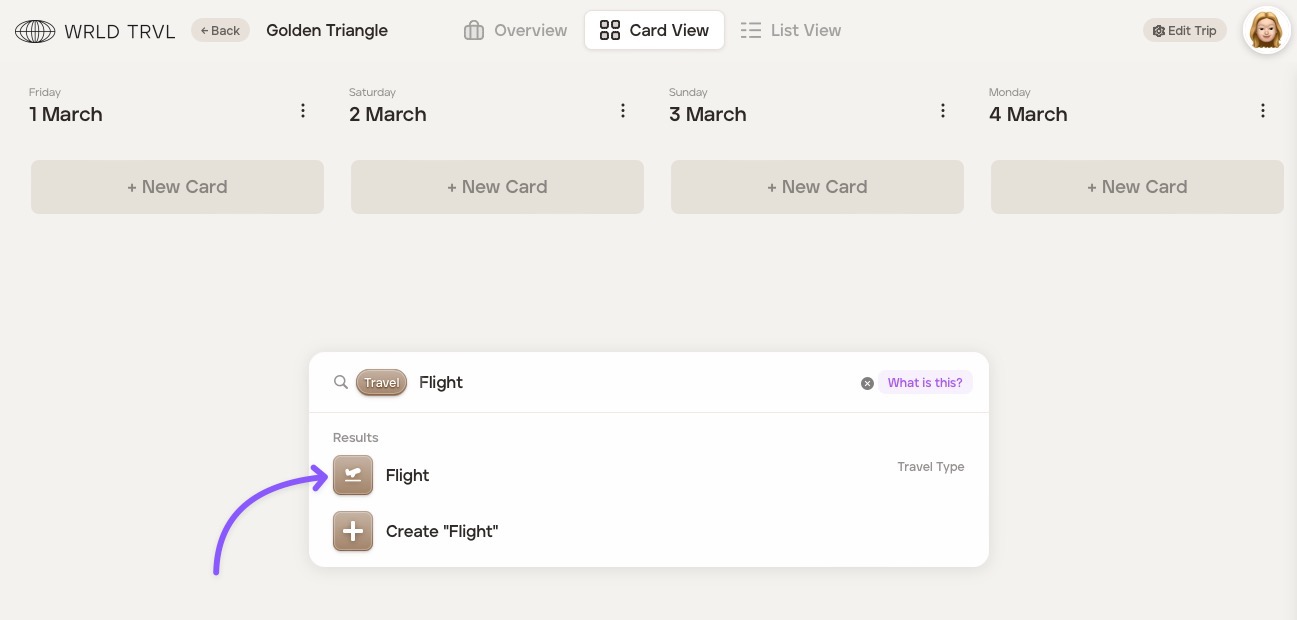This screenshot has height=620, width=1297.
Task: Open the 2 March three-dot menu
Action: click(623, 111)
